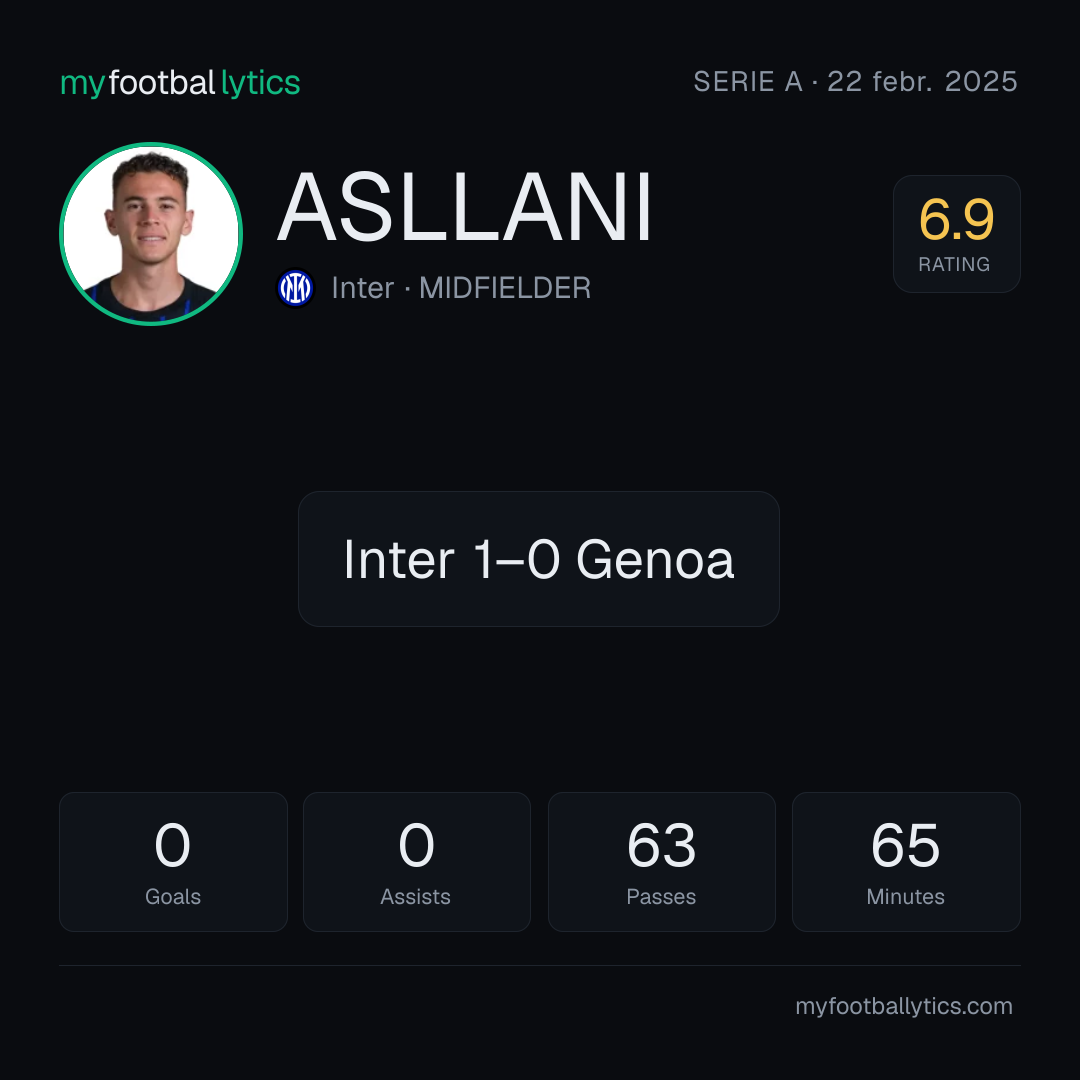Screen dimensions: 1080x1080
Task: Click the Goals stat card
Action: pyautogui.click(x=173, y=862)
